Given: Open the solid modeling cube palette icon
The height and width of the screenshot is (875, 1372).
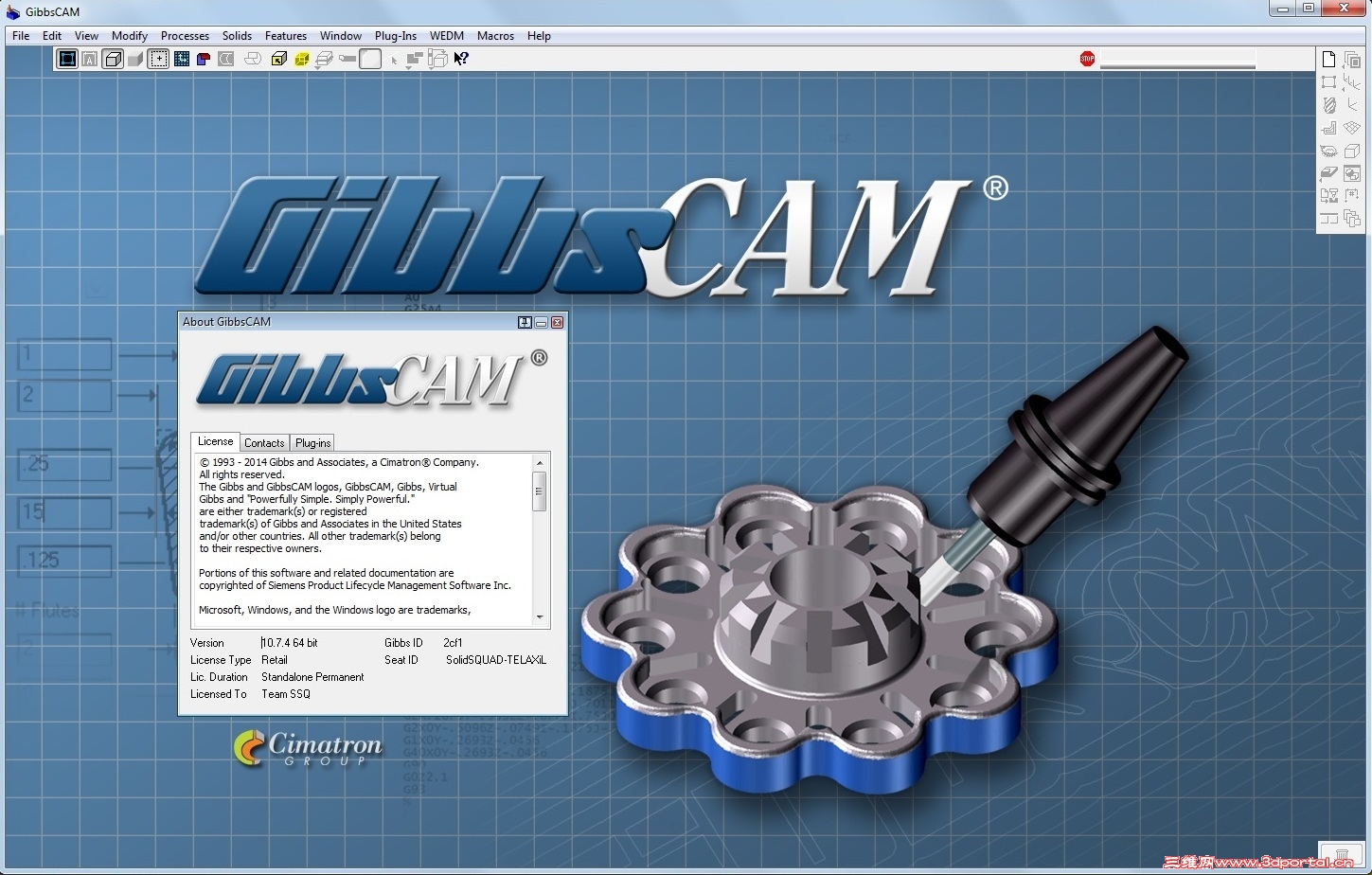Looking at the screenshot, I should 1352,151.
